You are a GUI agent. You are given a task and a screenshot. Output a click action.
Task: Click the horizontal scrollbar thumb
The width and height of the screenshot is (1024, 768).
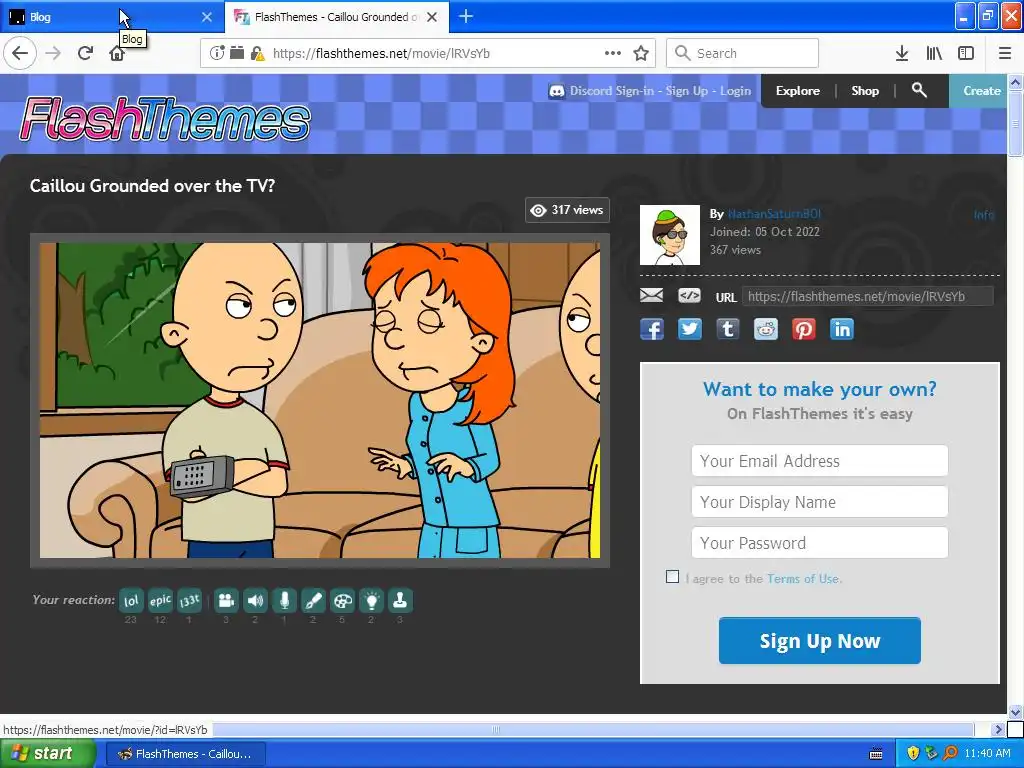[496, 729]
